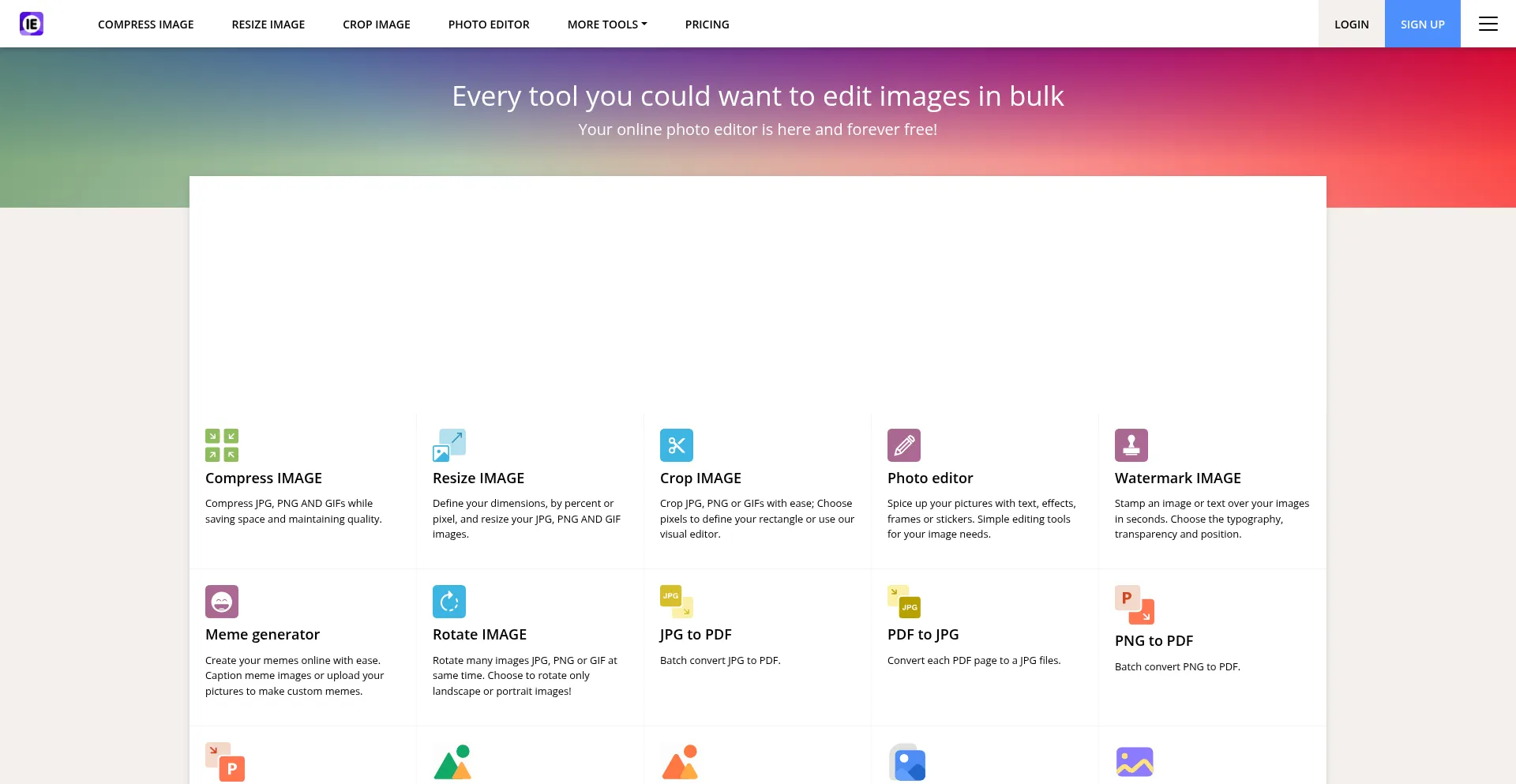Select the Compress IMAGE green arrows icon
This screenshot has height=784, width=1516.
[221, 445]
